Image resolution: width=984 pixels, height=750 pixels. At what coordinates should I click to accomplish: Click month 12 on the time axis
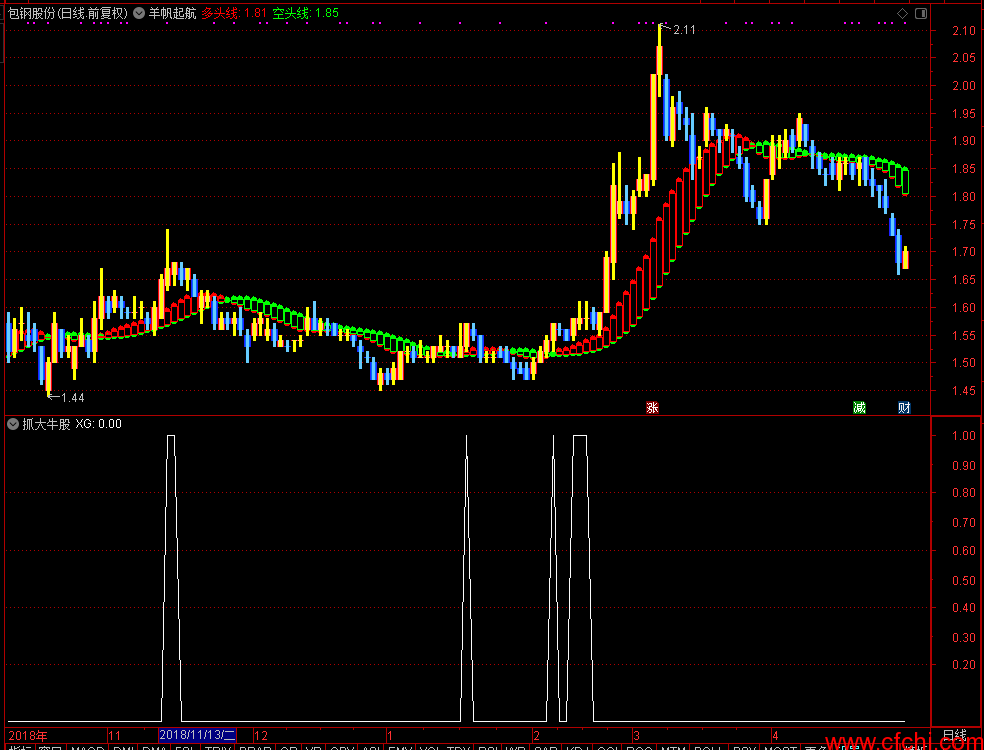262,736
